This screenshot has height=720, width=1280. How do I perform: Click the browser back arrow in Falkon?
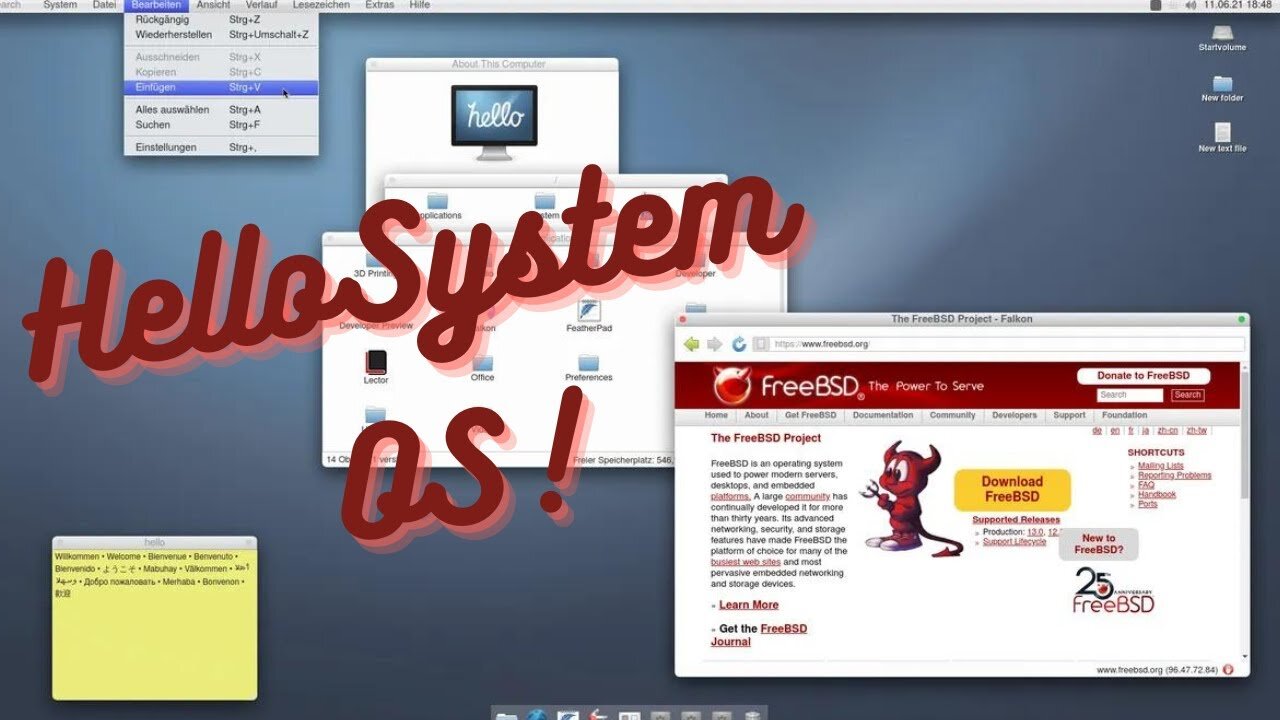point(691,342)
